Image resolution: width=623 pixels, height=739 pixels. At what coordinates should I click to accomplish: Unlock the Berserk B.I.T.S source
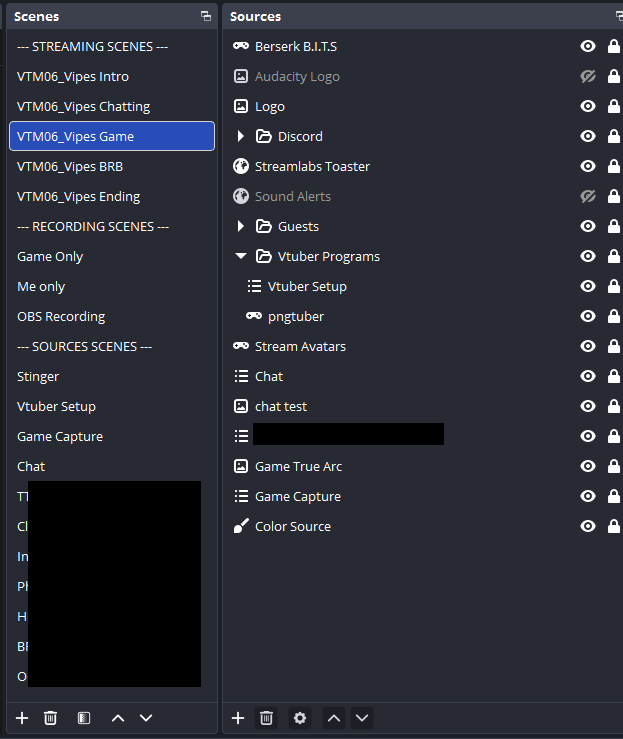click(613, 47)
